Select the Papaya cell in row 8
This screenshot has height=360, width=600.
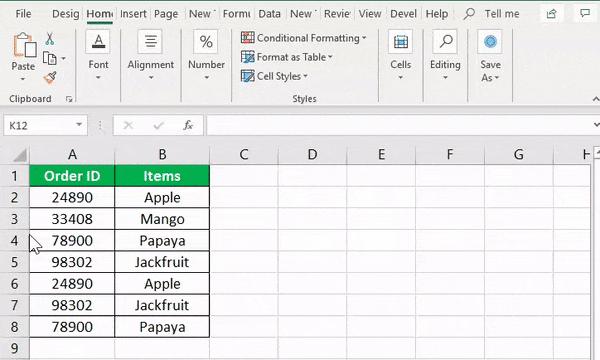(x=162, y=327)
